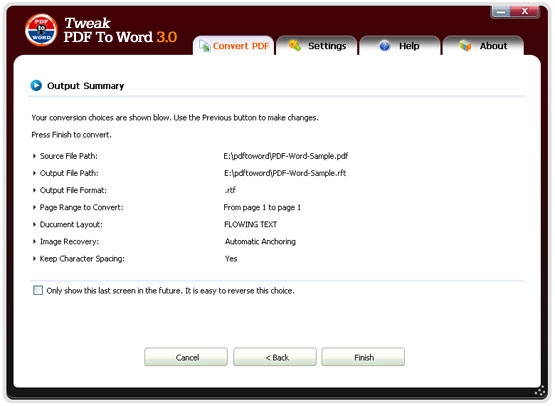Click the About box icon

(x=465, y=46)
